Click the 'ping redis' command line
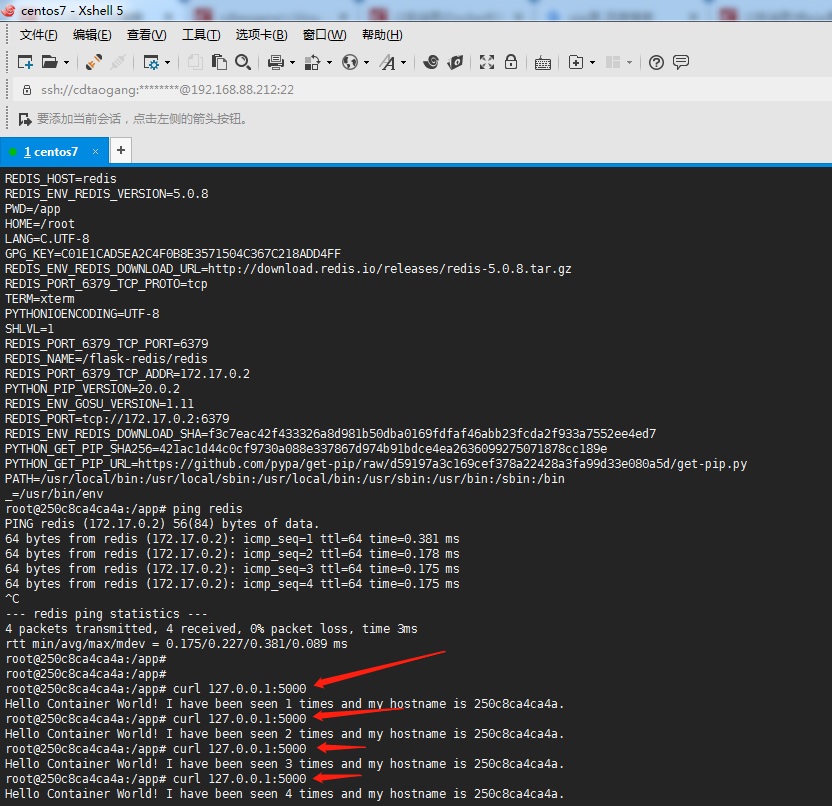 [124, 509]
